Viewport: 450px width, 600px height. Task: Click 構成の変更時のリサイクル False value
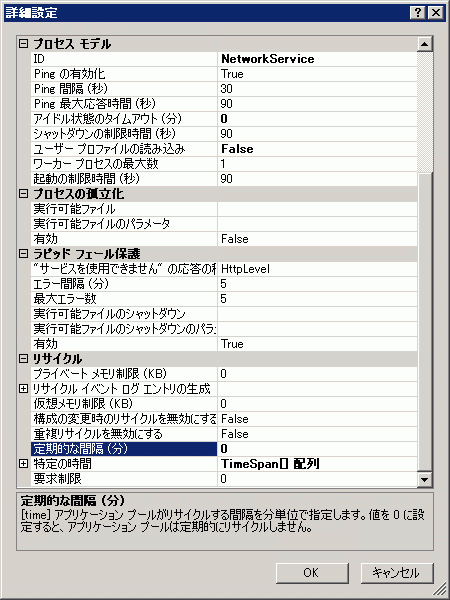(318, 419)
